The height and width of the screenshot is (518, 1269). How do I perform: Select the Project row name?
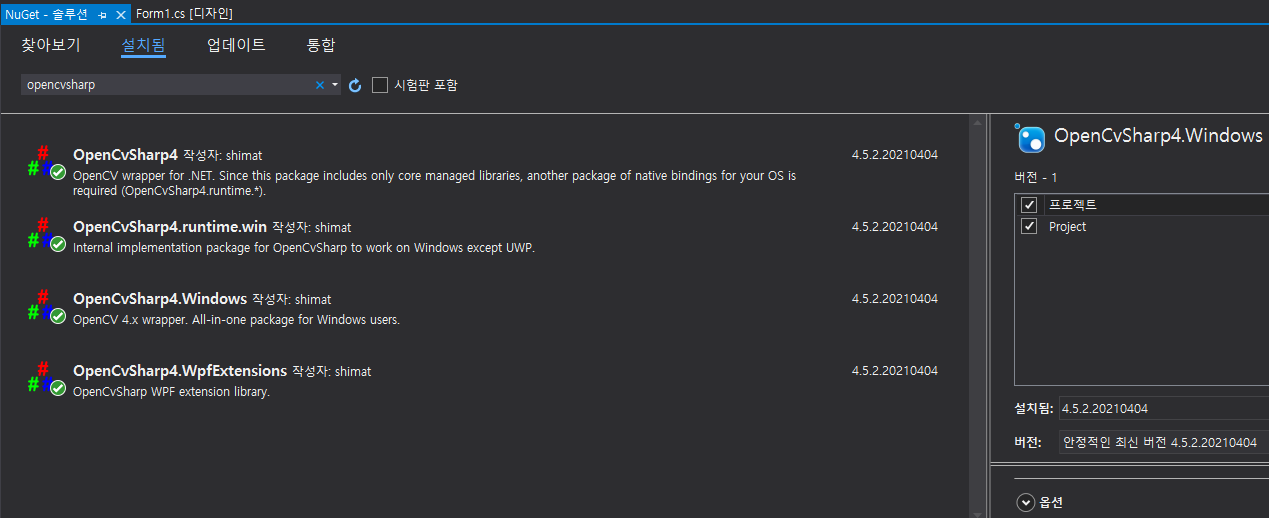pos(1067,227)
